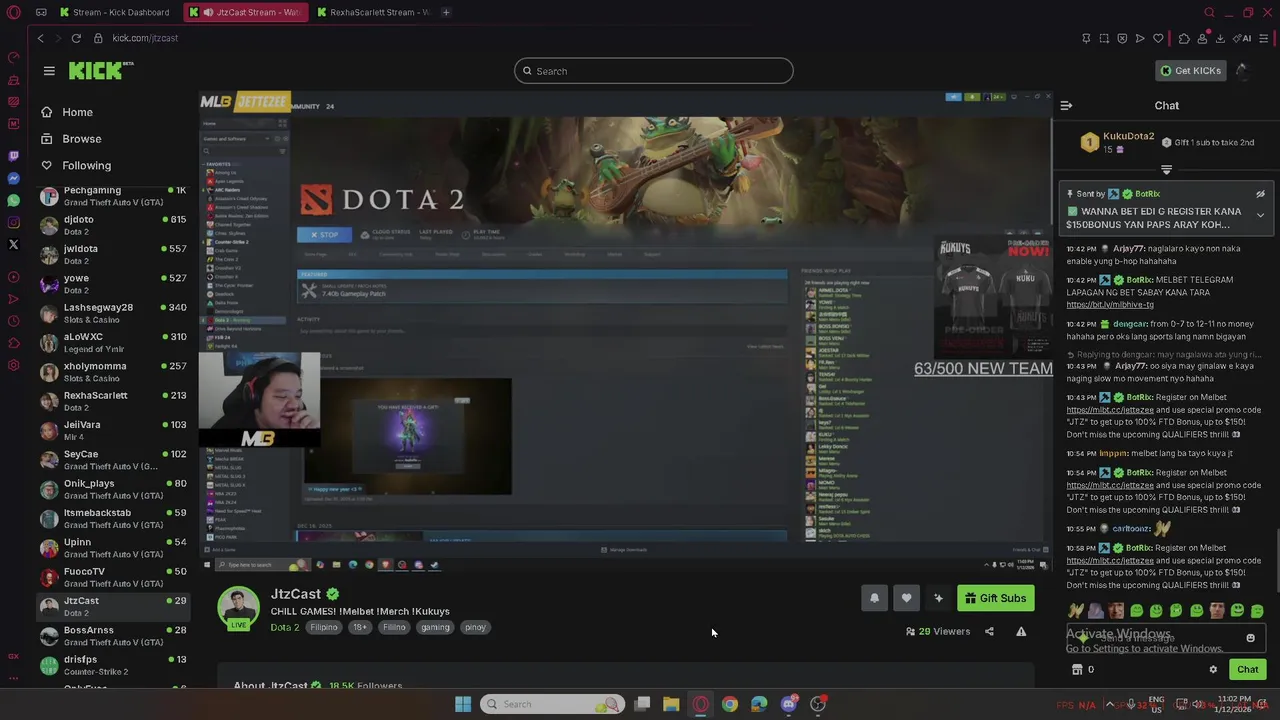Screen dimensions: 1280x720
Task: Click the 63/500 NEW TEAM overlay text
Action: coord(983,368)
